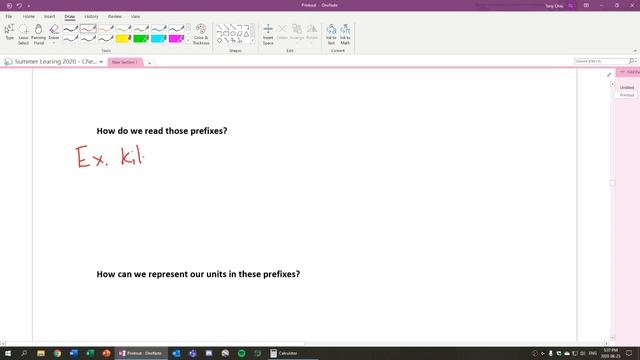Add a new section with plus tab

tap(149, 63)
